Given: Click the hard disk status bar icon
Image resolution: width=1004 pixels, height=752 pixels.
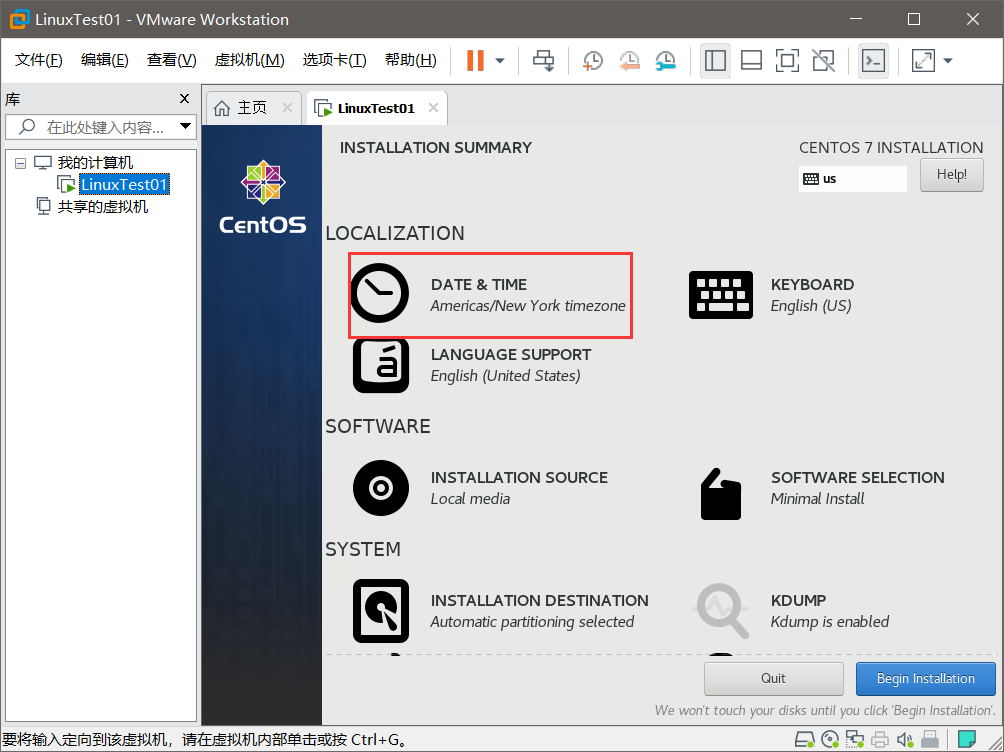Looking at the screenshot, I should click(805, 740).
